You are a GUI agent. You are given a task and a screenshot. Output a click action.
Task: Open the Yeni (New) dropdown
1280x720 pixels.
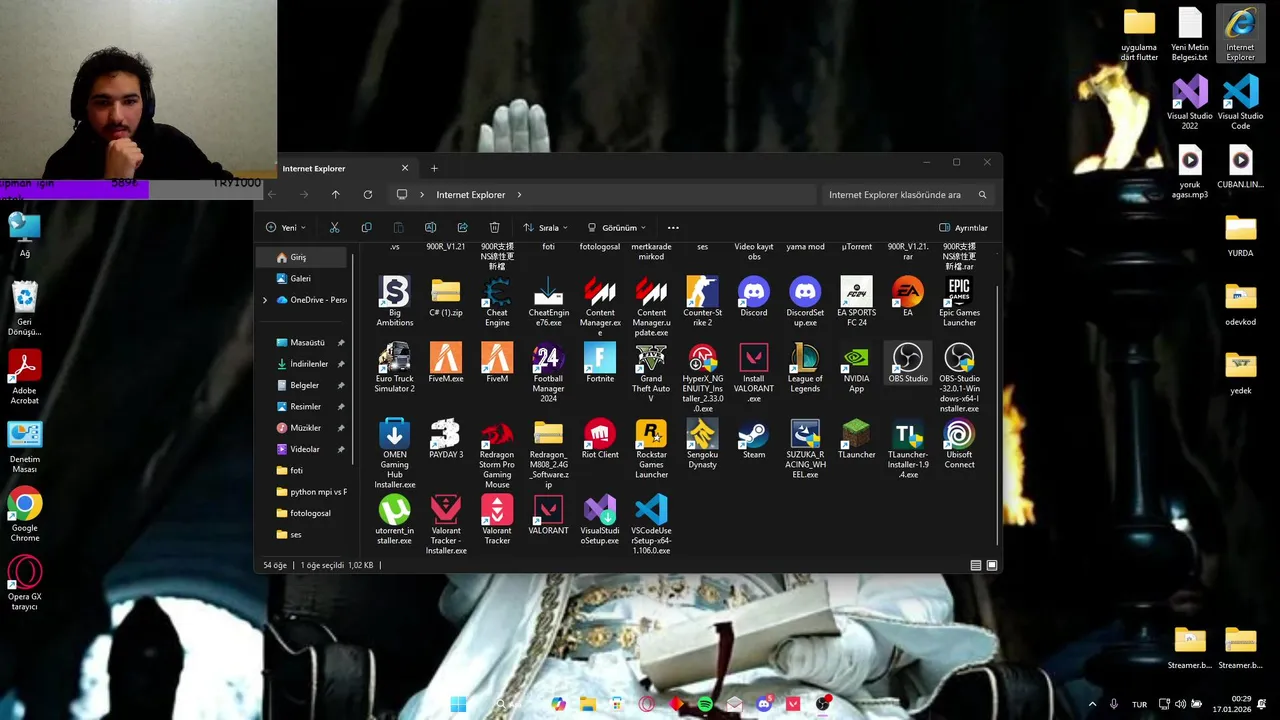click(286, 228)
